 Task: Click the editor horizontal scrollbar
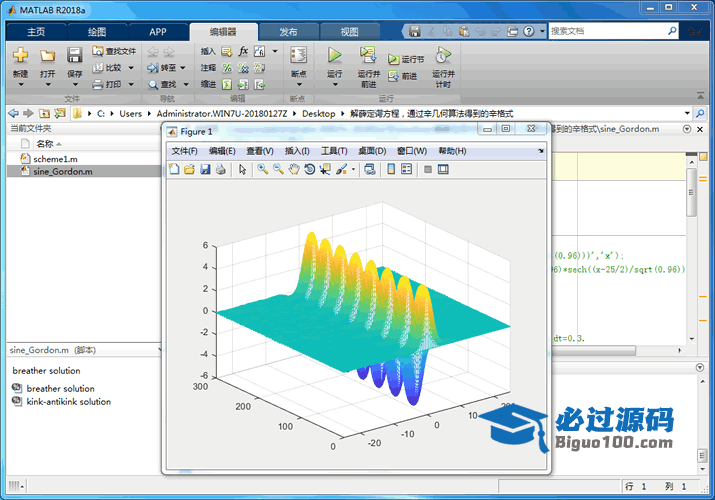[x=595, y=351]
